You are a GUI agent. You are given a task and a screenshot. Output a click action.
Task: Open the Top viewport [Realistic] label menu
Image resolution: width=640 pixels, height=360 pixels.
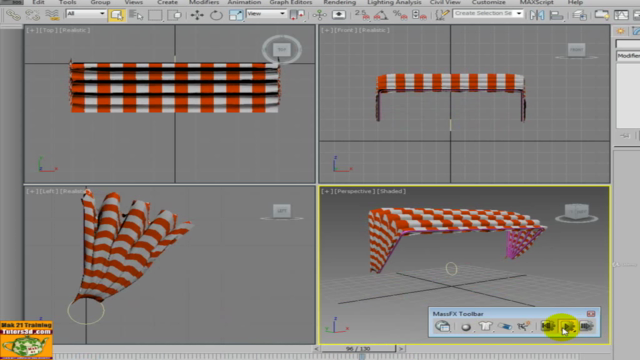point(75,30)
